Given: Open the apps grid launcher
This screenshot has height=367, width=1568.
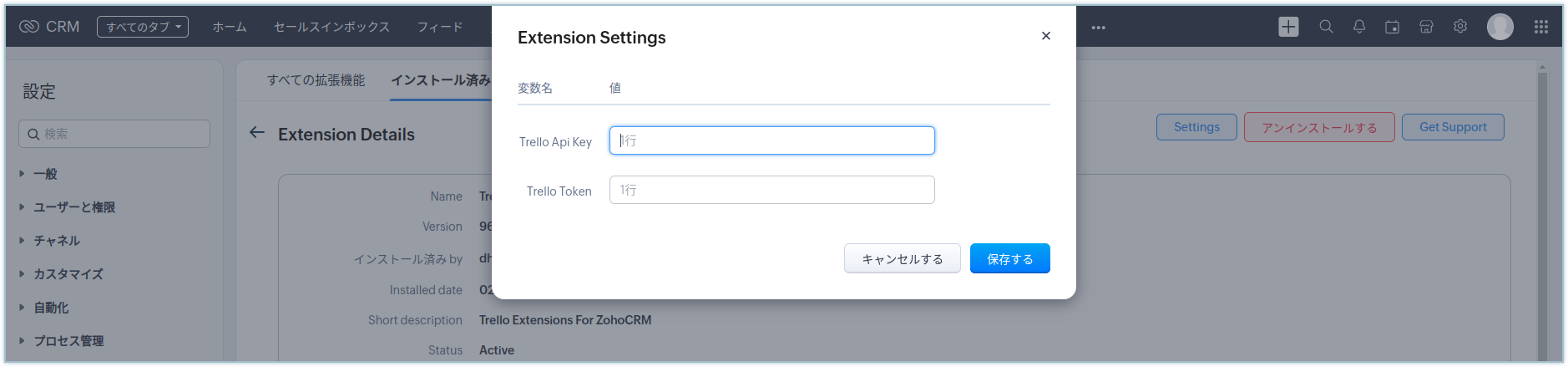Looking at the screenshot, I should click(1541, 27).
